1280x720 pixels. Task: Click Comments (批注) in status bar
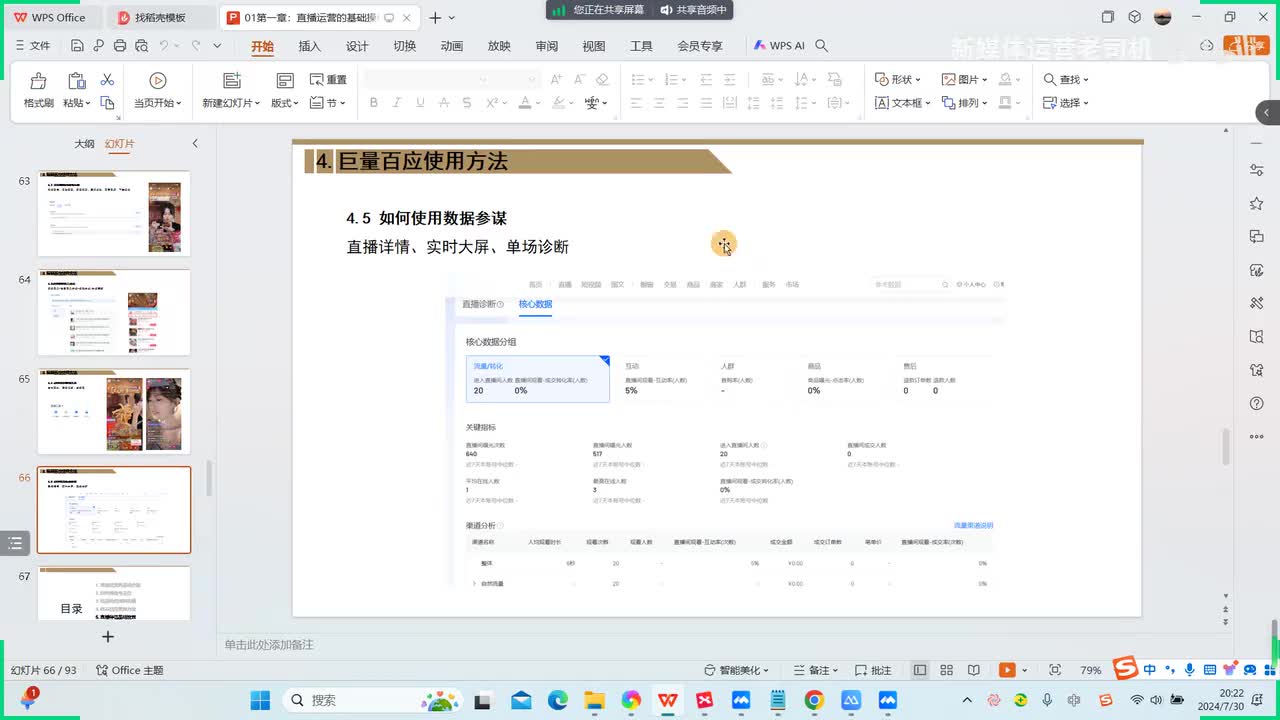pos(873,670)
